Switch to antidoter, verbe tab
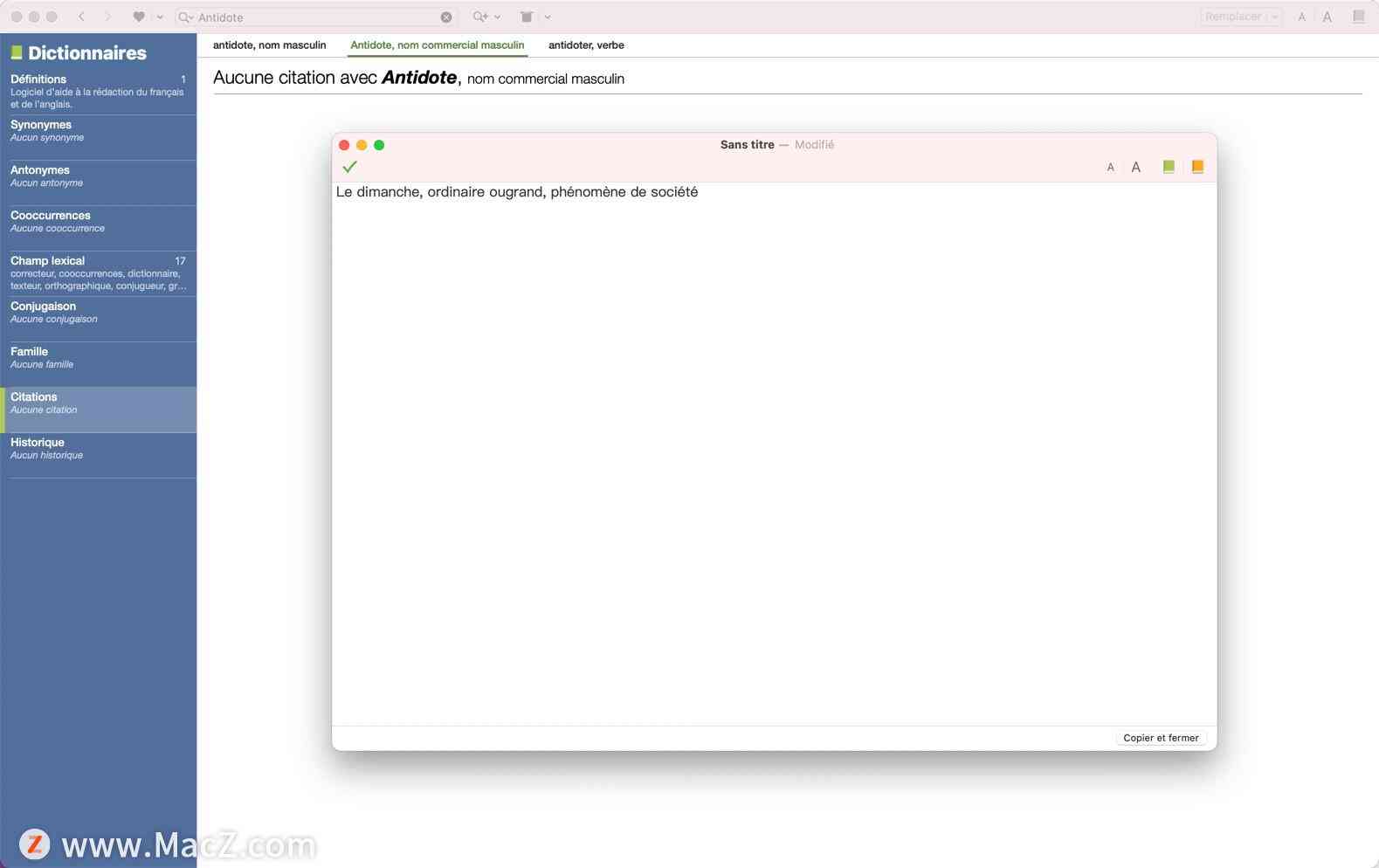The height and width of the screenshot is (868, 1379). [x=586, y=45]
